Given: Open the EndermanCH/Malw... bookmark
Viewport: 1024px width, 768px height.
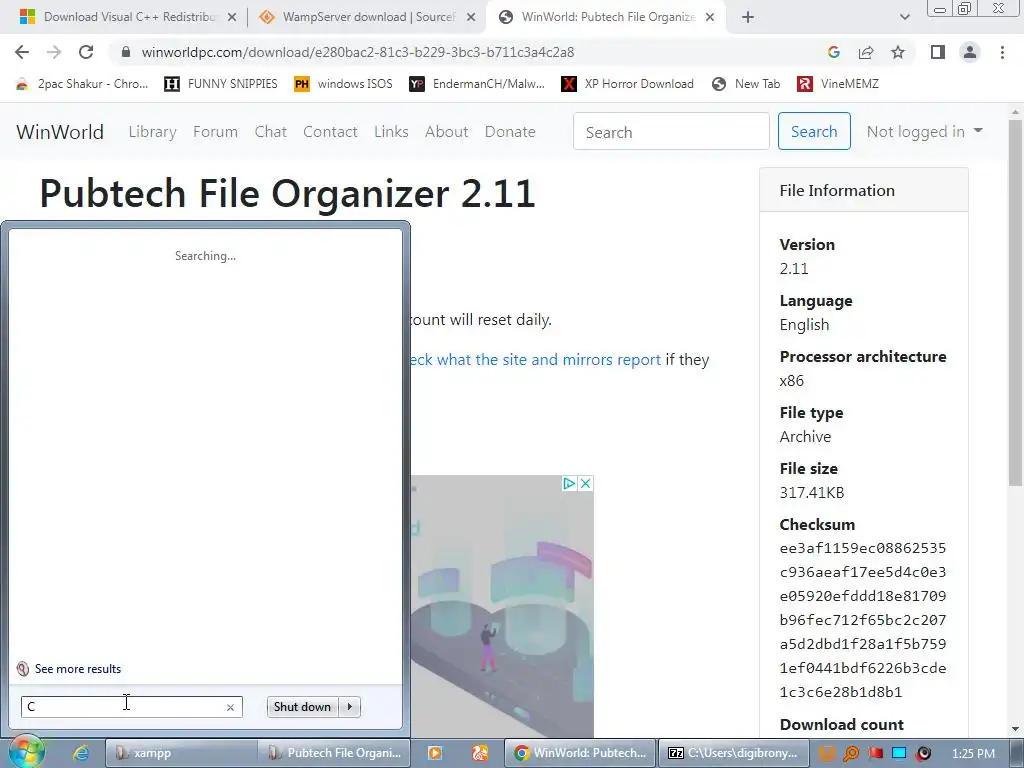Looking at the screenshot, I should [477, 84].
